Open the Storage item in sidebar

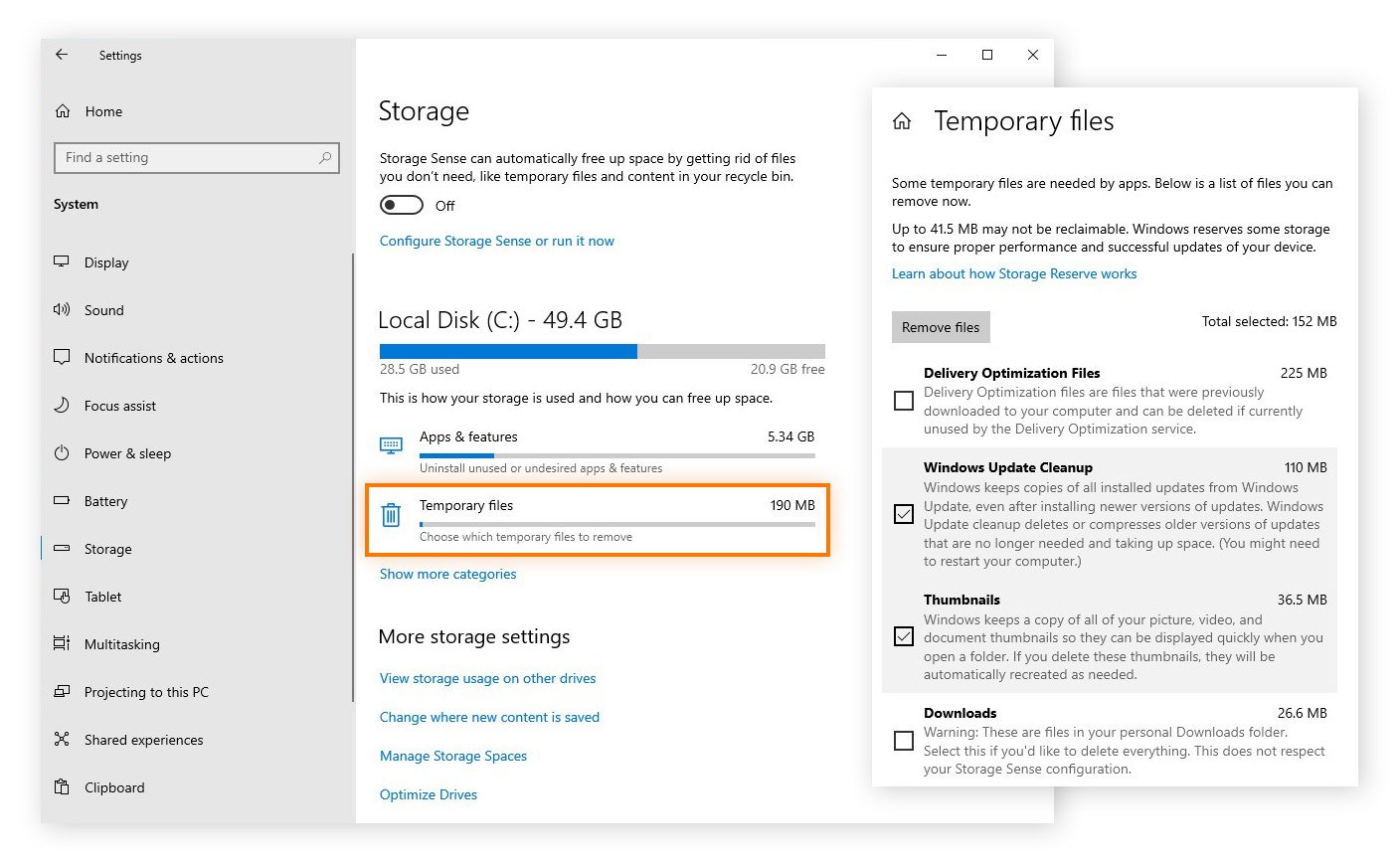(x=107, y=549)
